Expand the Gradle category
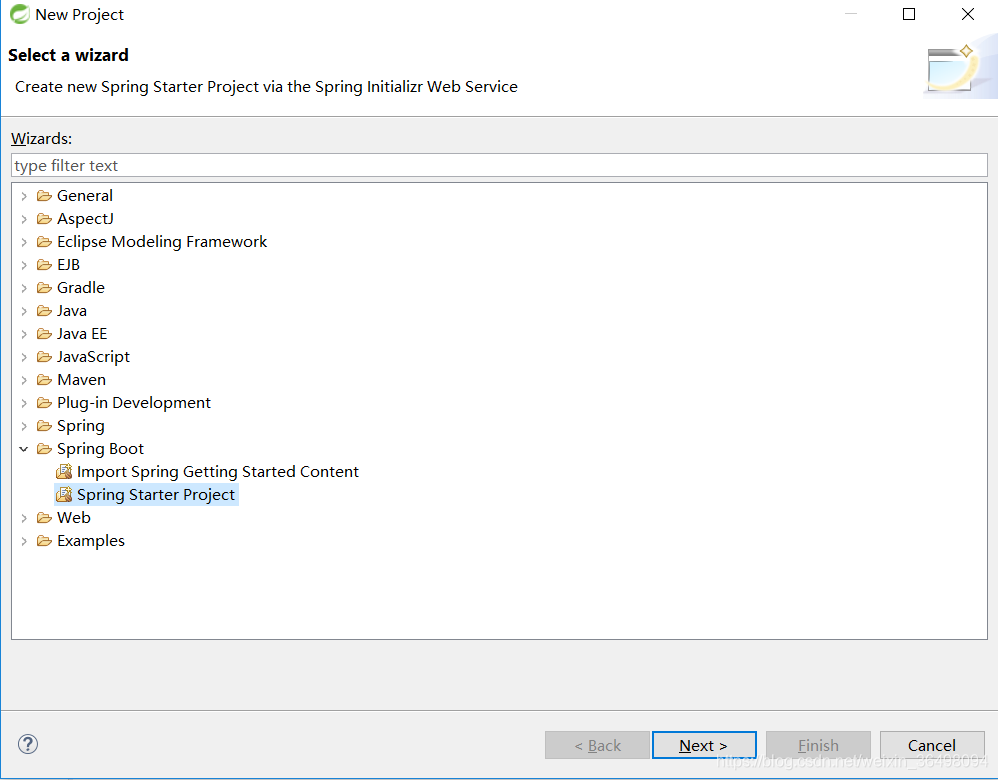 (24, 288)
